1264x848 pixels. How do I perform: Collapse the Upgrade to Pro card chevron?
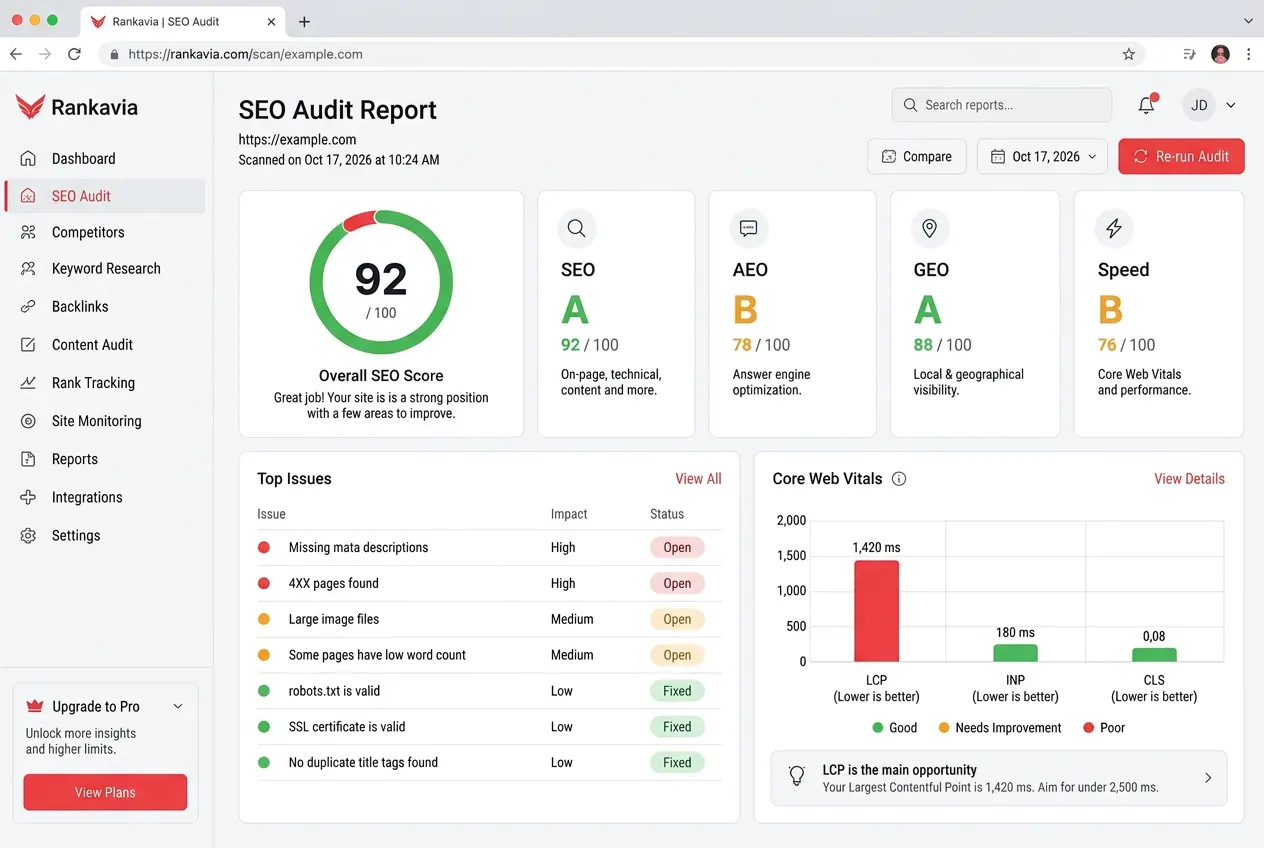pos(178,706)
